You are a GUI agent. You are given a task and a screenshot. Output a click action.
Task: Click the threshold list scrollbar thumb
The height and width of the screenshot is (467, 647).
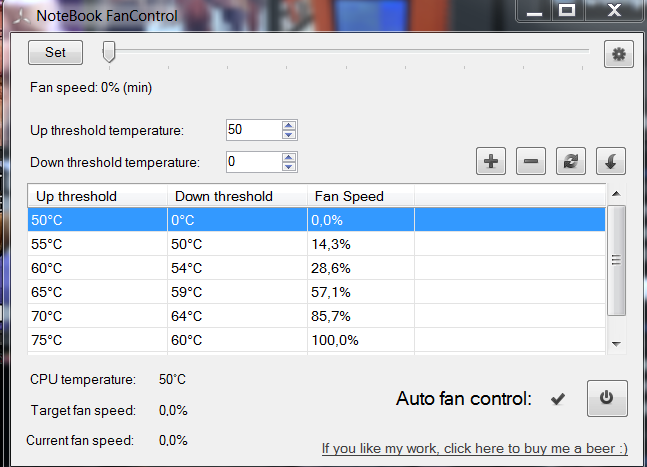616,260
